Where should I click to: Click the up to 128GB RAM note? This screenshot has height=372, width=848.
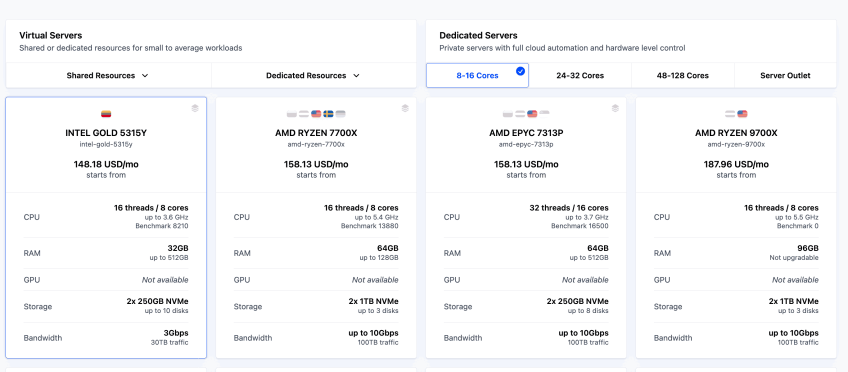click(x=379, y=258)
